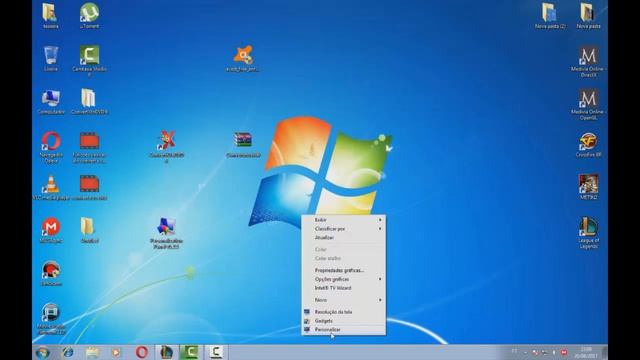640x360 pixels.
Task: Launch Internet Explorer from the taskbar
Action: click(68, 352)
